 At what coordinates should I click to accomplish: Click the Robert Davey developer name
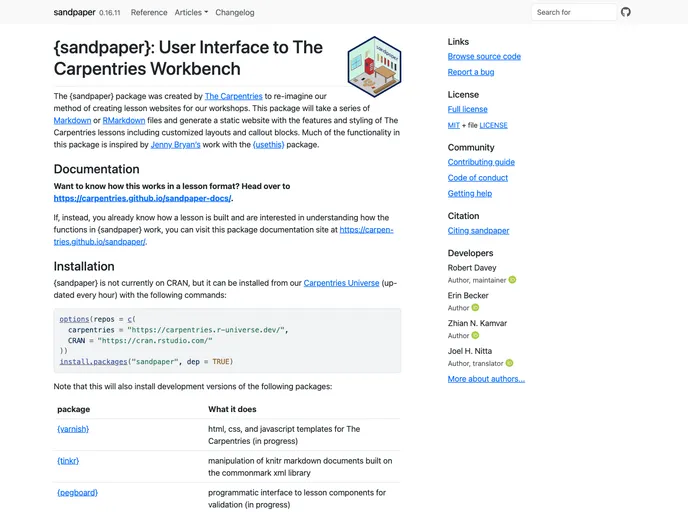472,268
